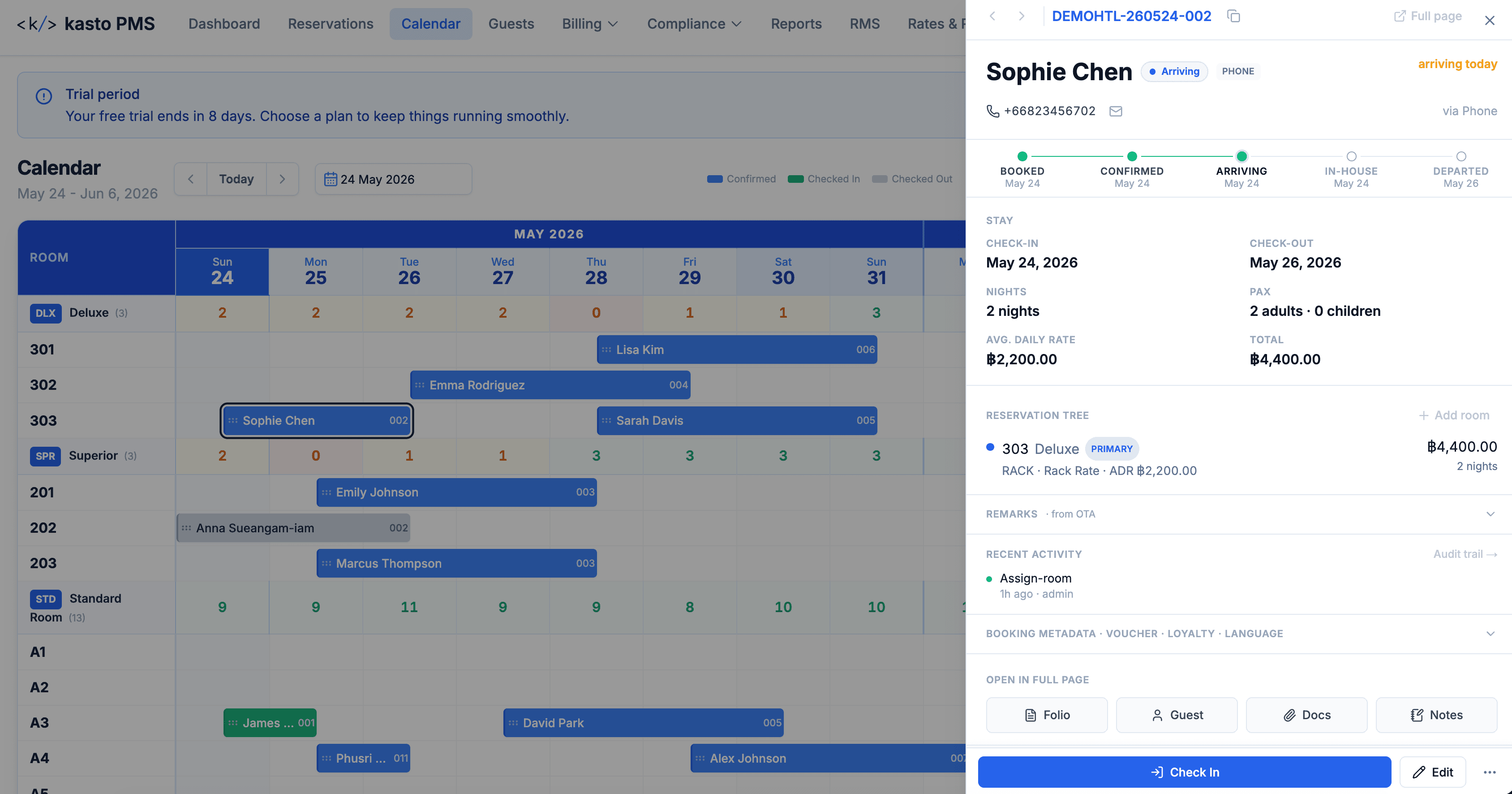Select the CONFIRMED timeline step
The image size is (1512, 794).
(1132, 170)
